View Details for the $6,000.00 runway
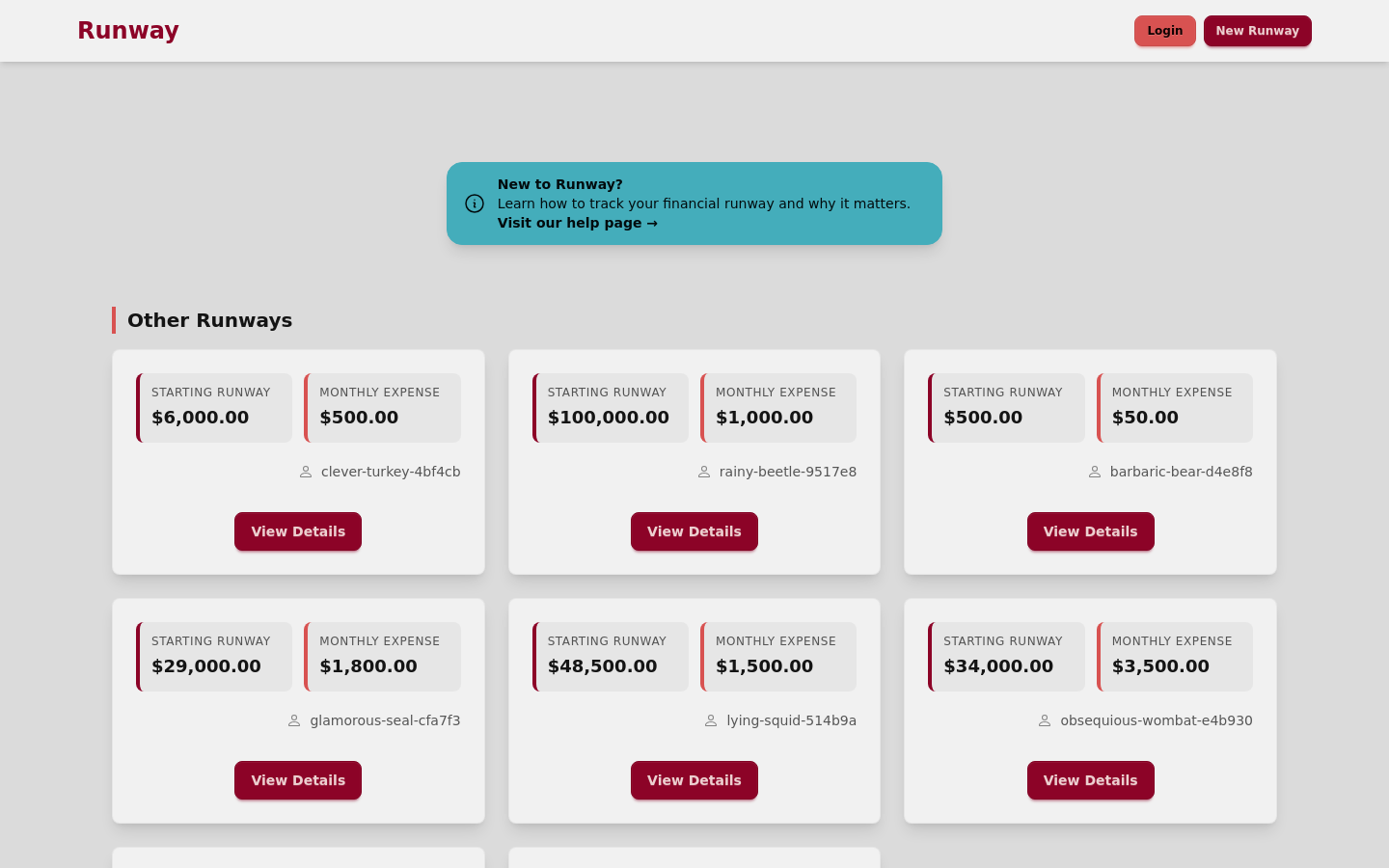The image size is (1389, 868). point(298,531)
